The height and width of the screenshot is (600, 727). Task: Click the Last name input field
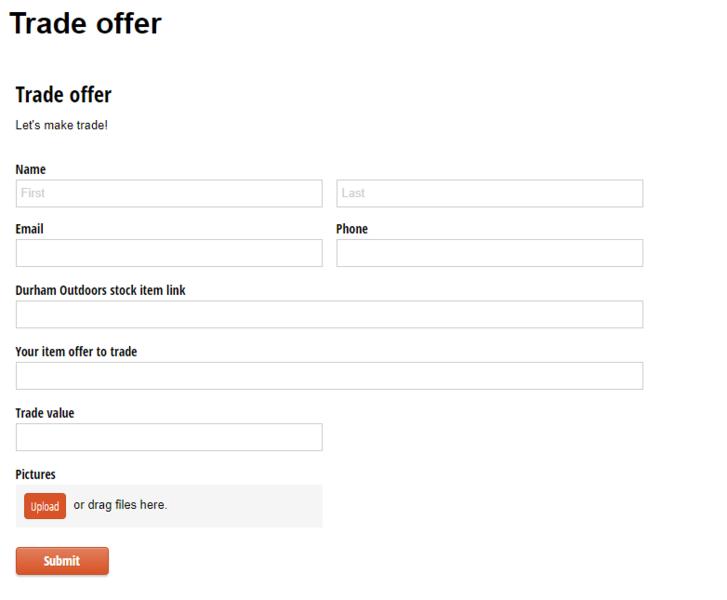pyautogui.click(x=489, y=193)
